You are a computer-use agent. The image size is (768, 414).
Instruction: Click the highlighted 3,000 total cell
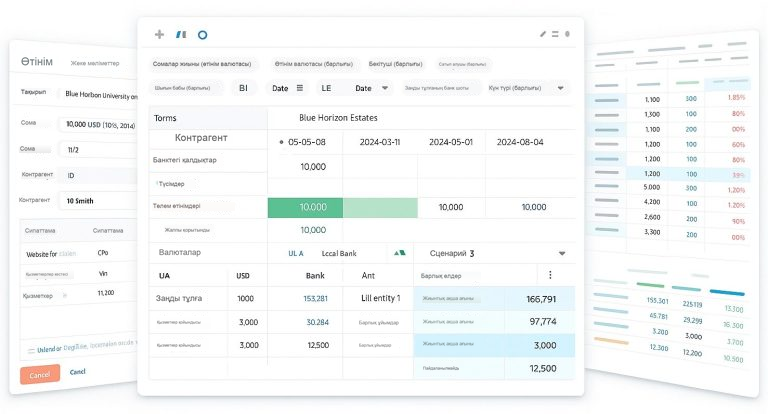coord(545,345)
